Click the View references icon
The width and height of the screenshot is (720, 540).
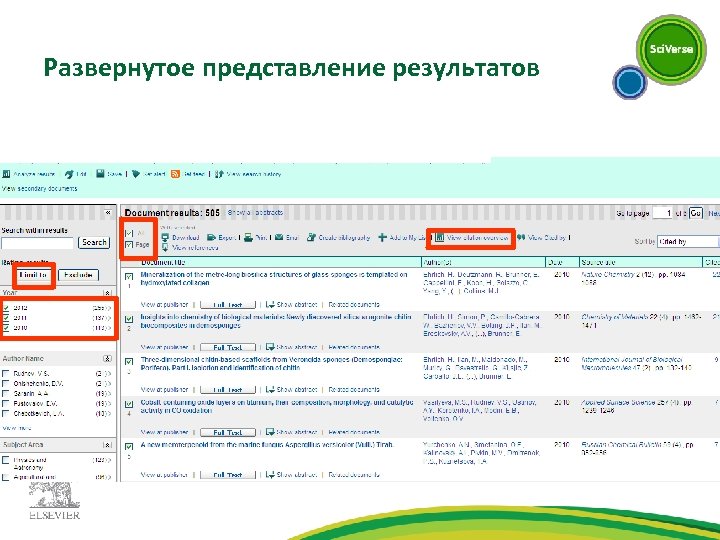(165, 248)
